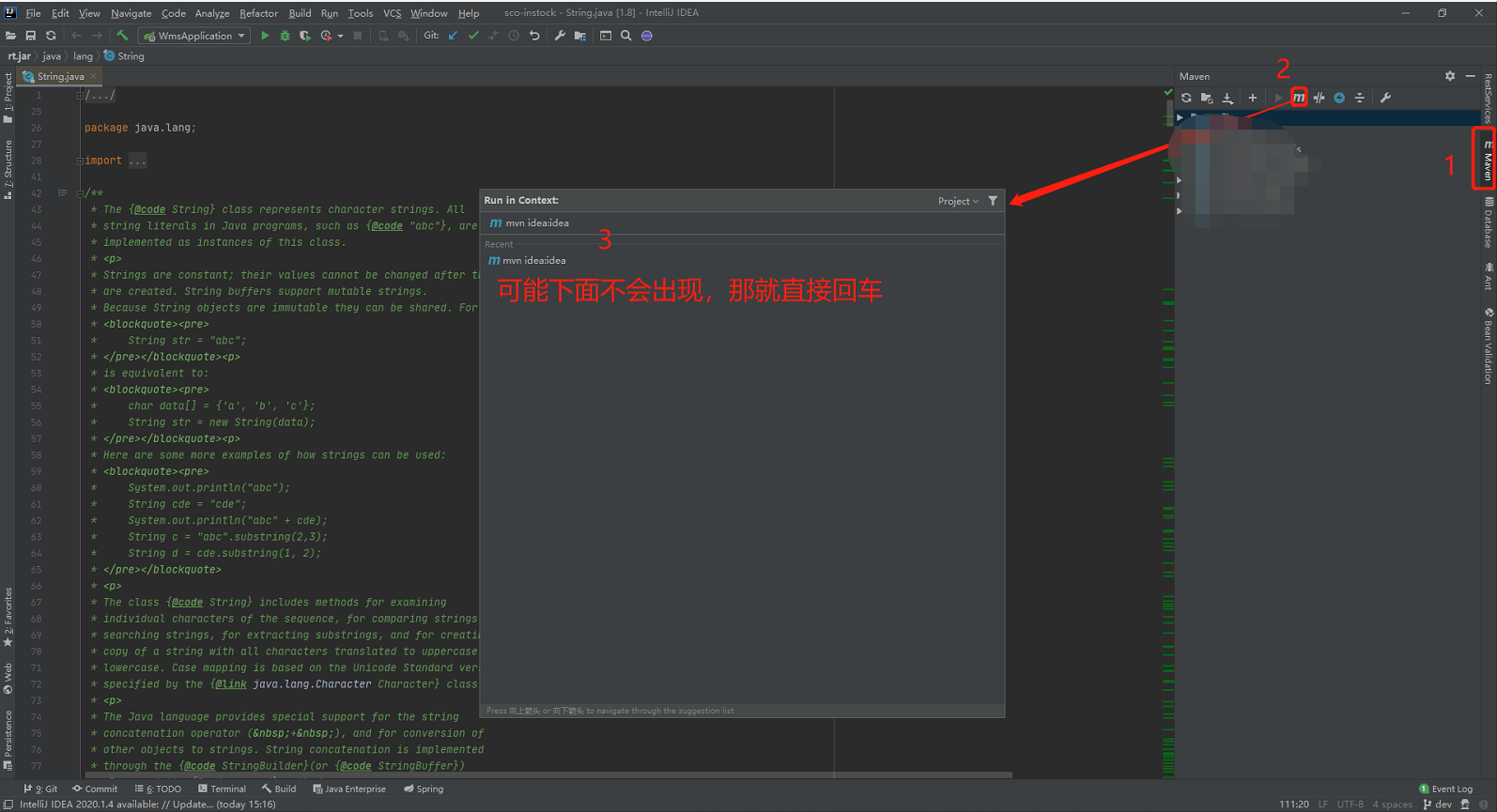Toggle the Structure side tool window
This screenshot has height=812, width=1497.
8,170
